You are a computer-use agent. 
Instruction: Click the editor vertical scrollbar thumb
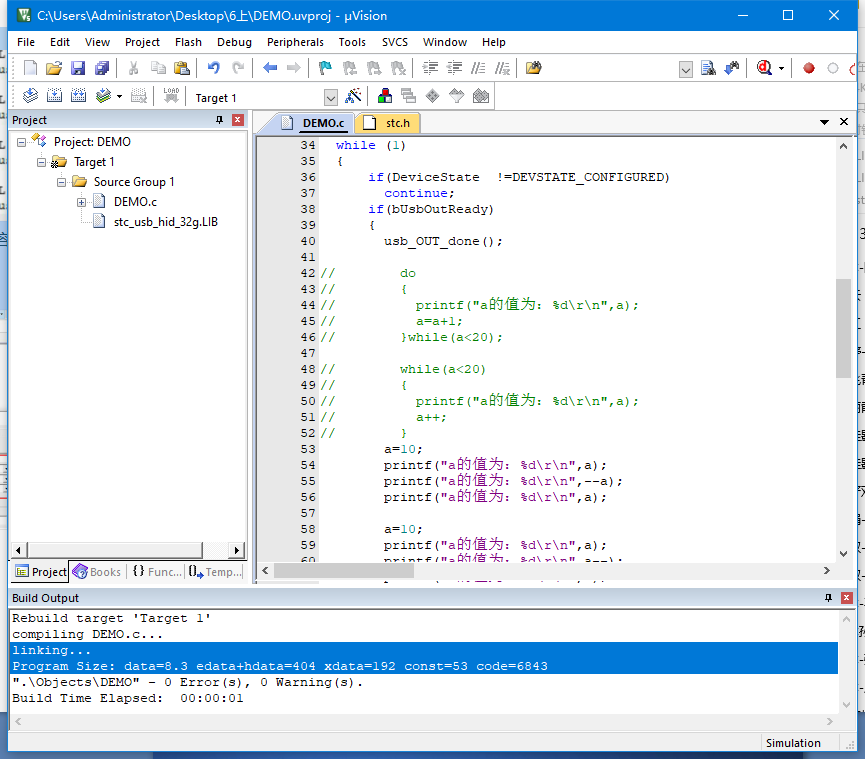tap(844, 328)
